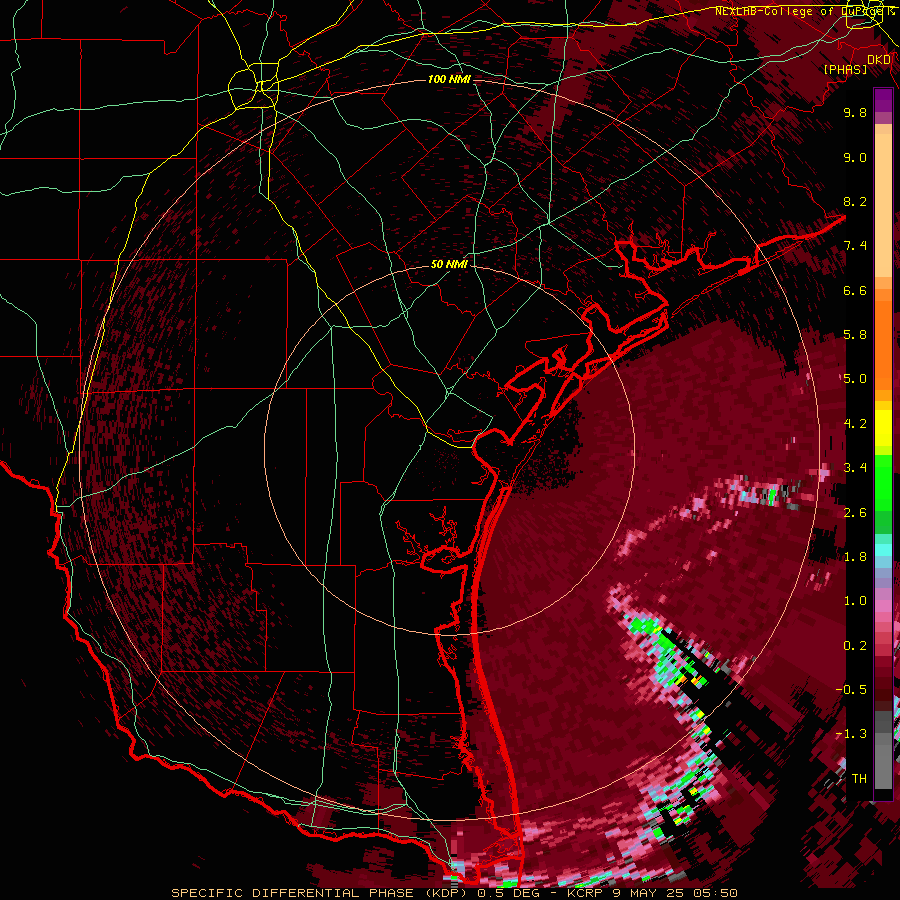Viewport: 900px width, 900px height.
Task: Click the 4.2 value on the color scale
Action: (x=855, y=424)
